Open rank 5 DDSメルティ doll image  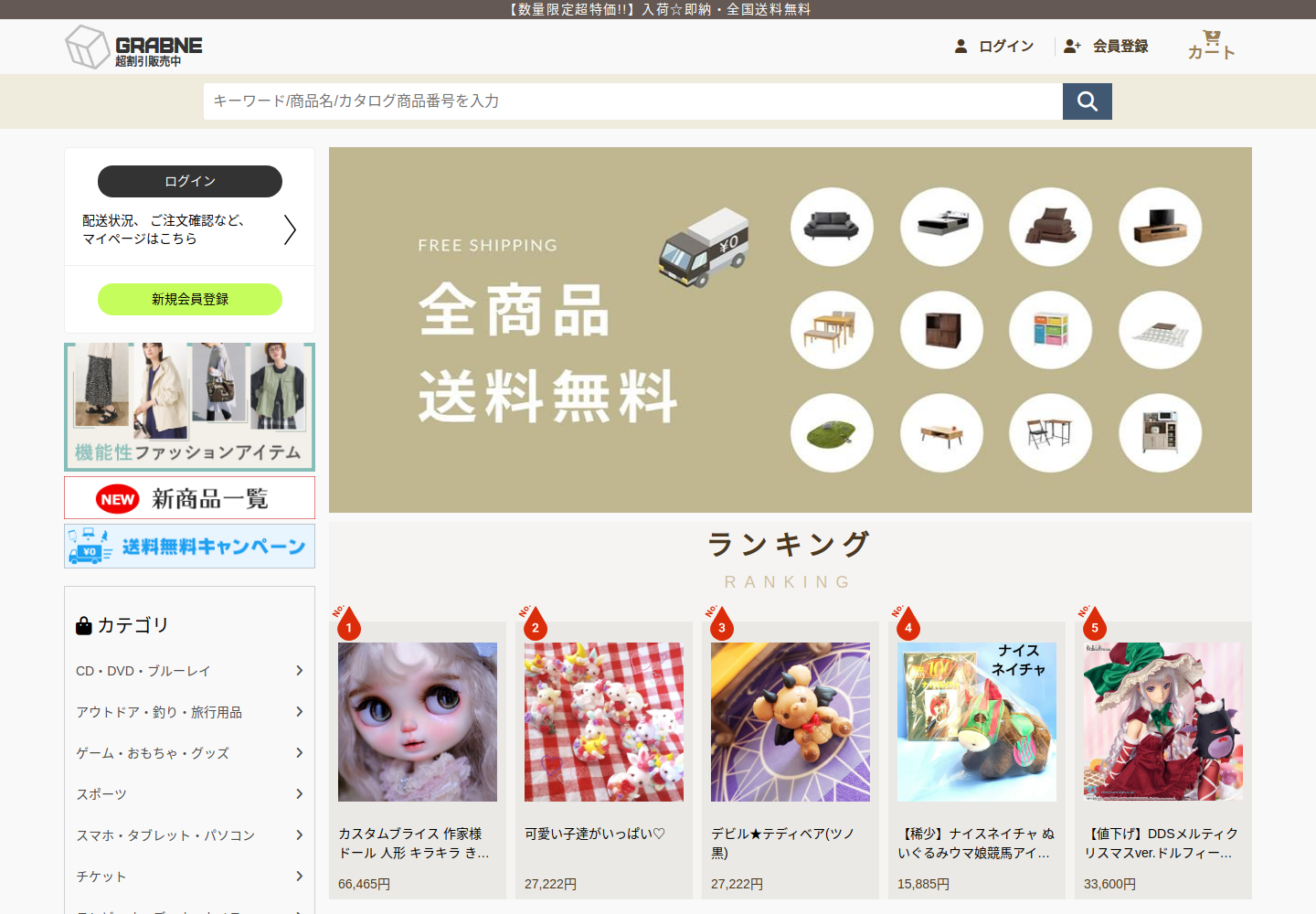pyautogui.click(x=1163, y=722)
